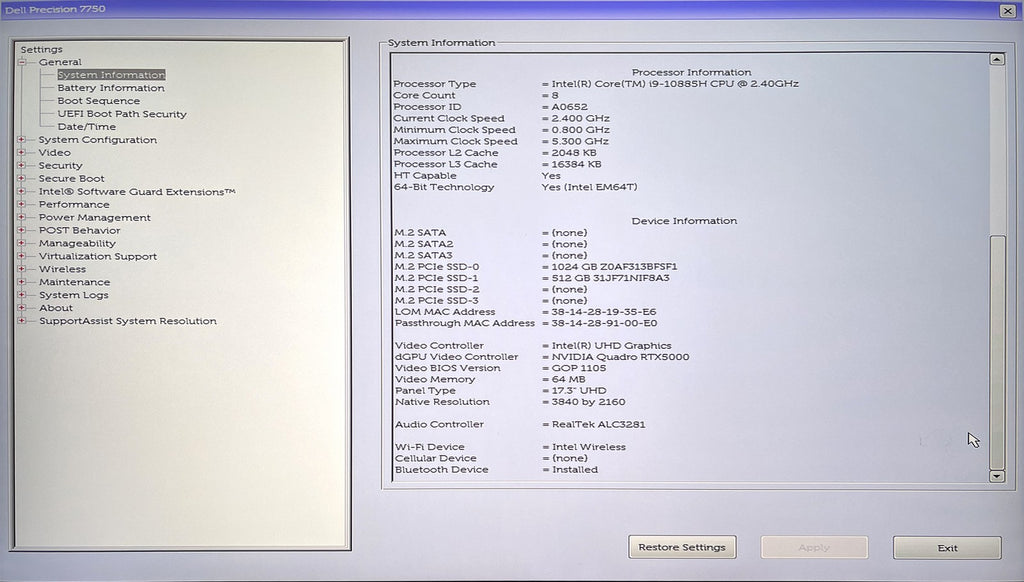1024x582 pixels.
Task: Expand the Video settings node
Action: coord(22,153)
